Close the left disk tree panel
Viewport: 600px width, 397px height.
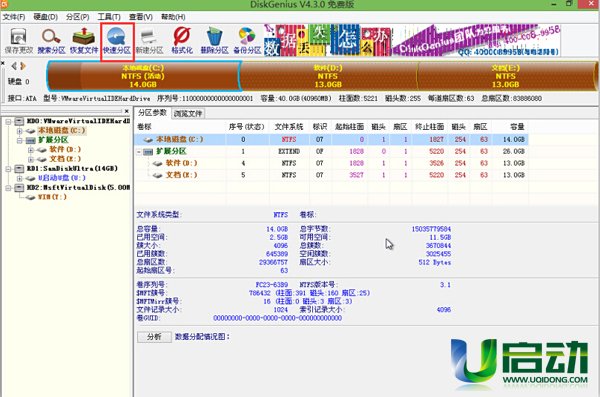127,111
